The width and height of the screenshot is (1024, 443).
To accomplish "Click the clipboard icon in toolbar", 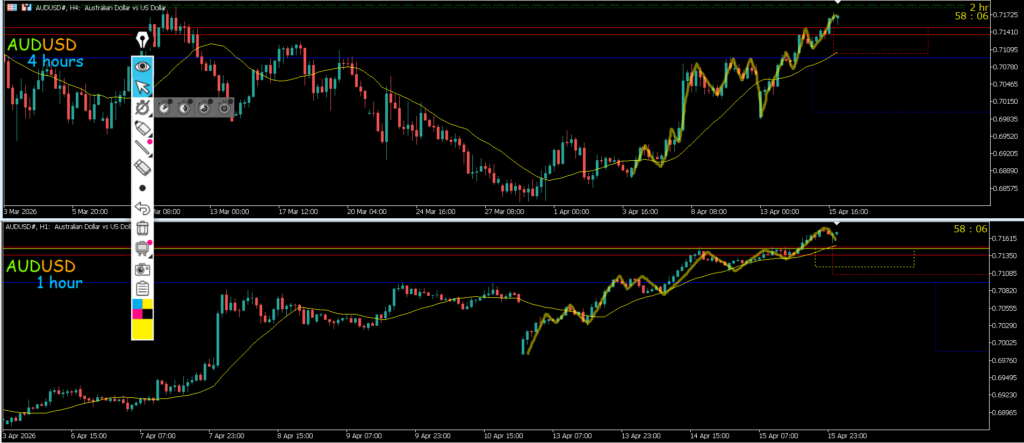I will coord(143,289).
